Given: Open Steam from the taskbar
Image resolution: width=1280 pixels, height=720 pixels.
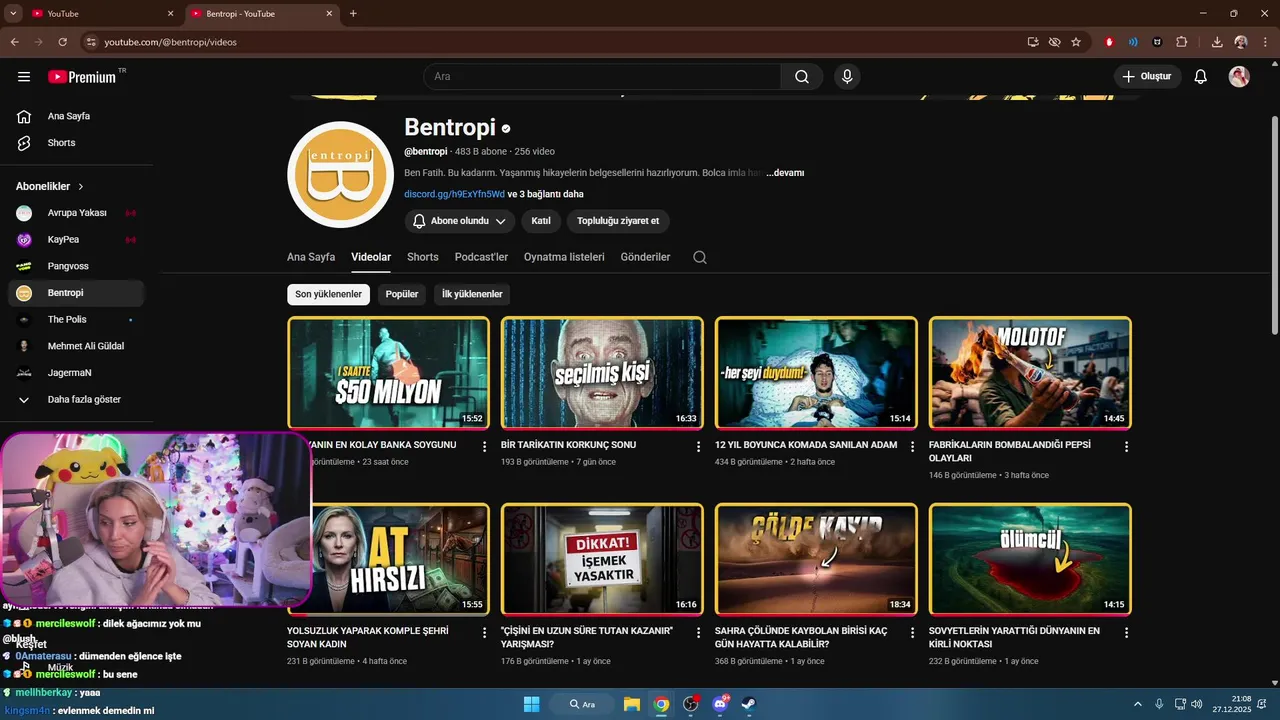Looking at the screenshot, I should pyautogui.click(x=748, y=704).
